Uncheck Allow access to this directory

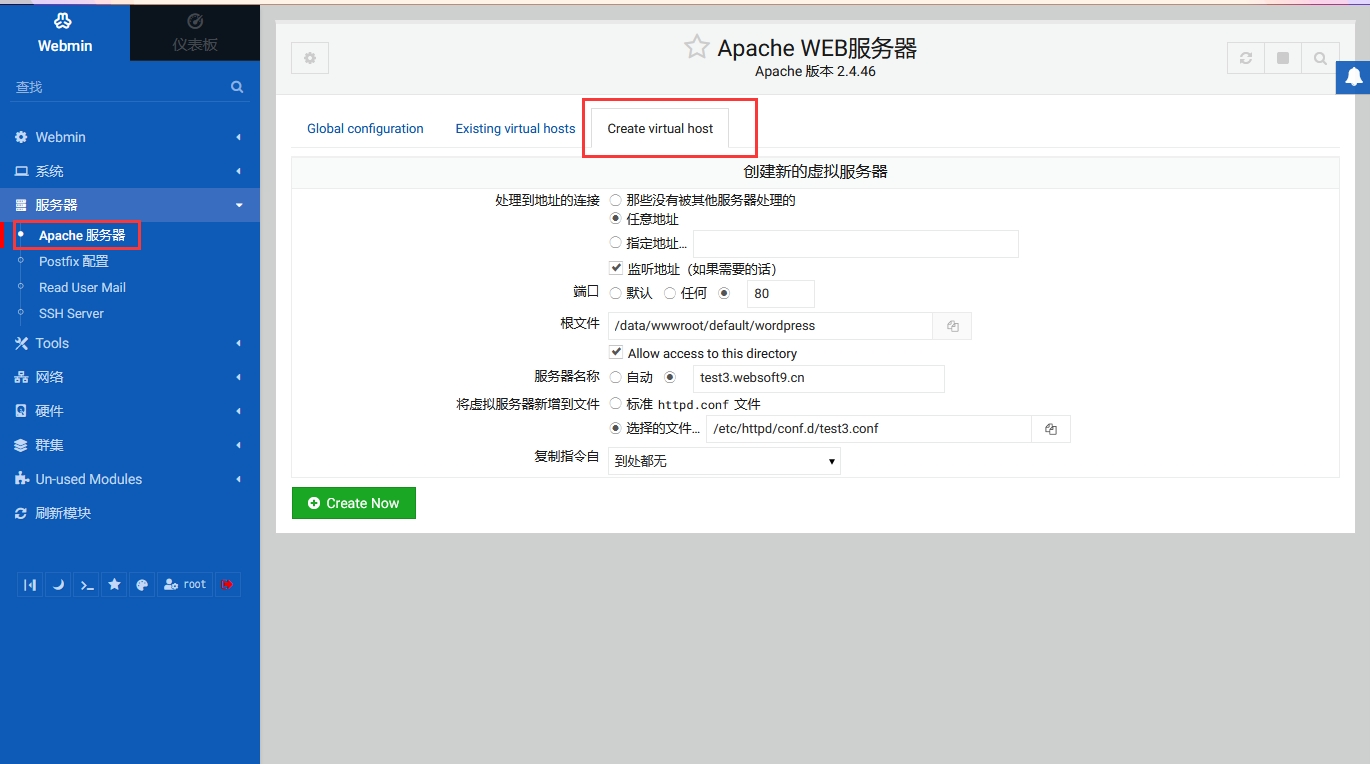[x=616, y=352]
